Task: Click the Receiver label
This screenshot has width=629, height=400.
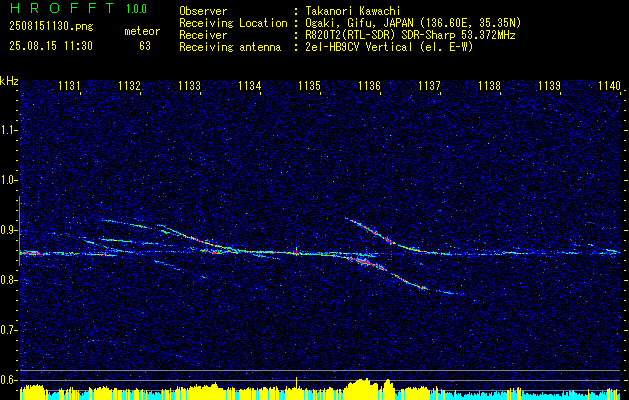Action: click(203, 35)
